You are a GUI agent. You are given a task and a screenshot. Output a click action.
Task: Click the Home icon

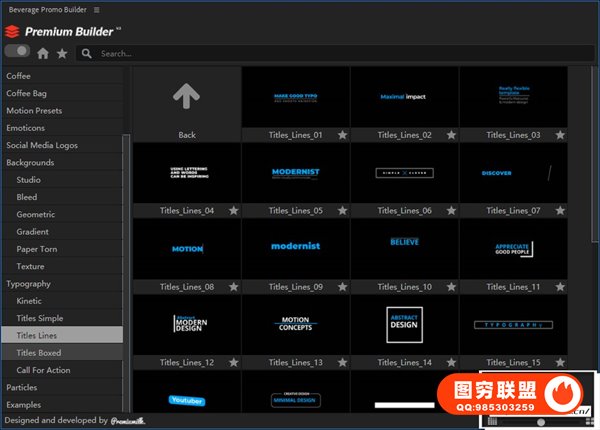43,53
